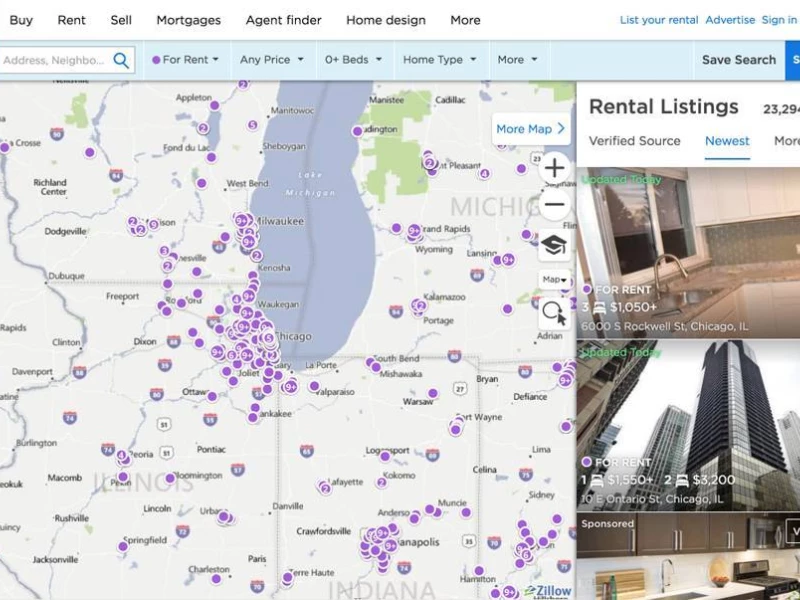Image resolution: width=800 pixels, height=600 pixels.
Task: Open the 6000 S Rockwell St listing
Action: 688,253
